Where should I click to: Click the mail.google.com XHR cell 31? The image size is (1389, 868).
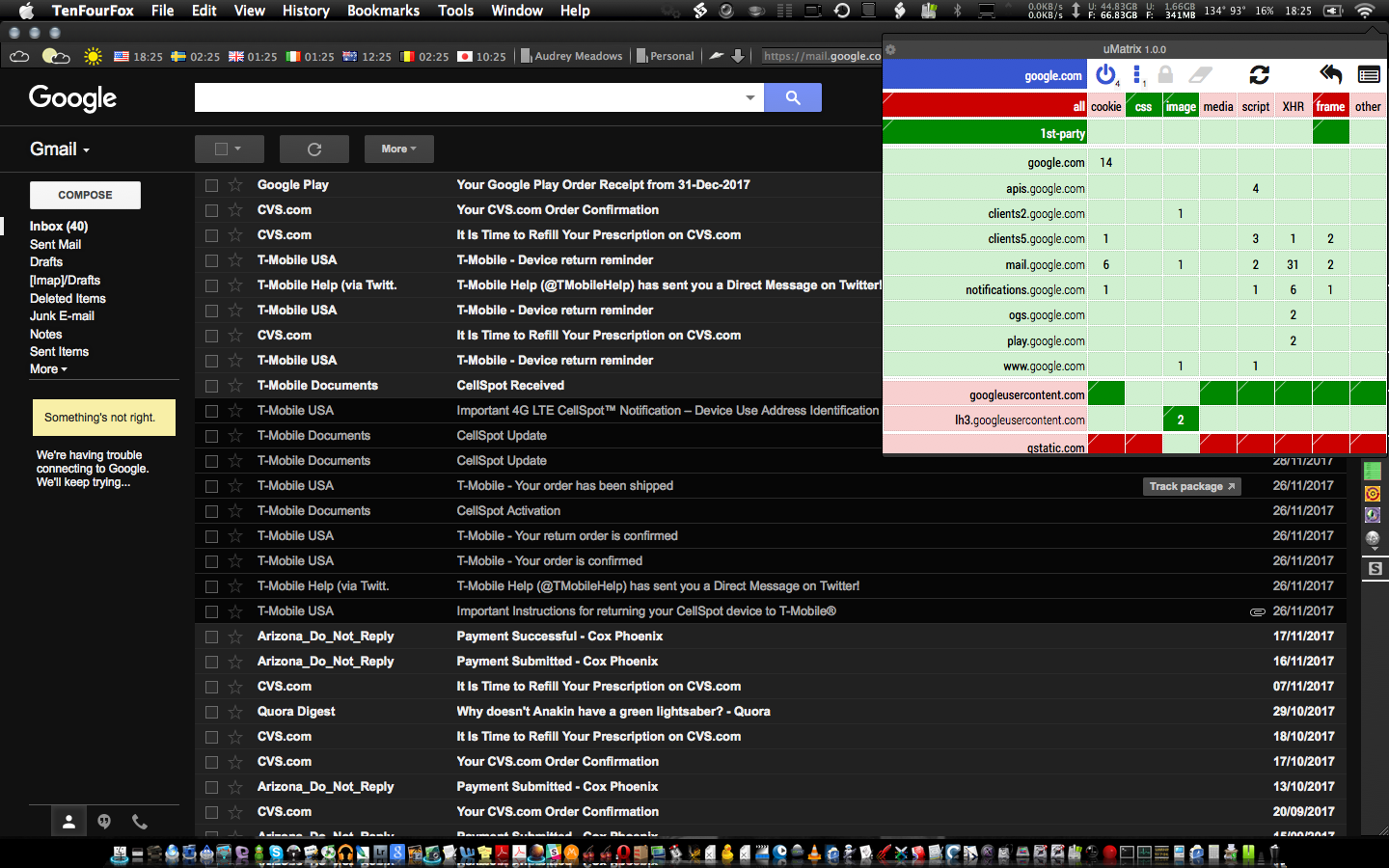tap(1293, 264)
